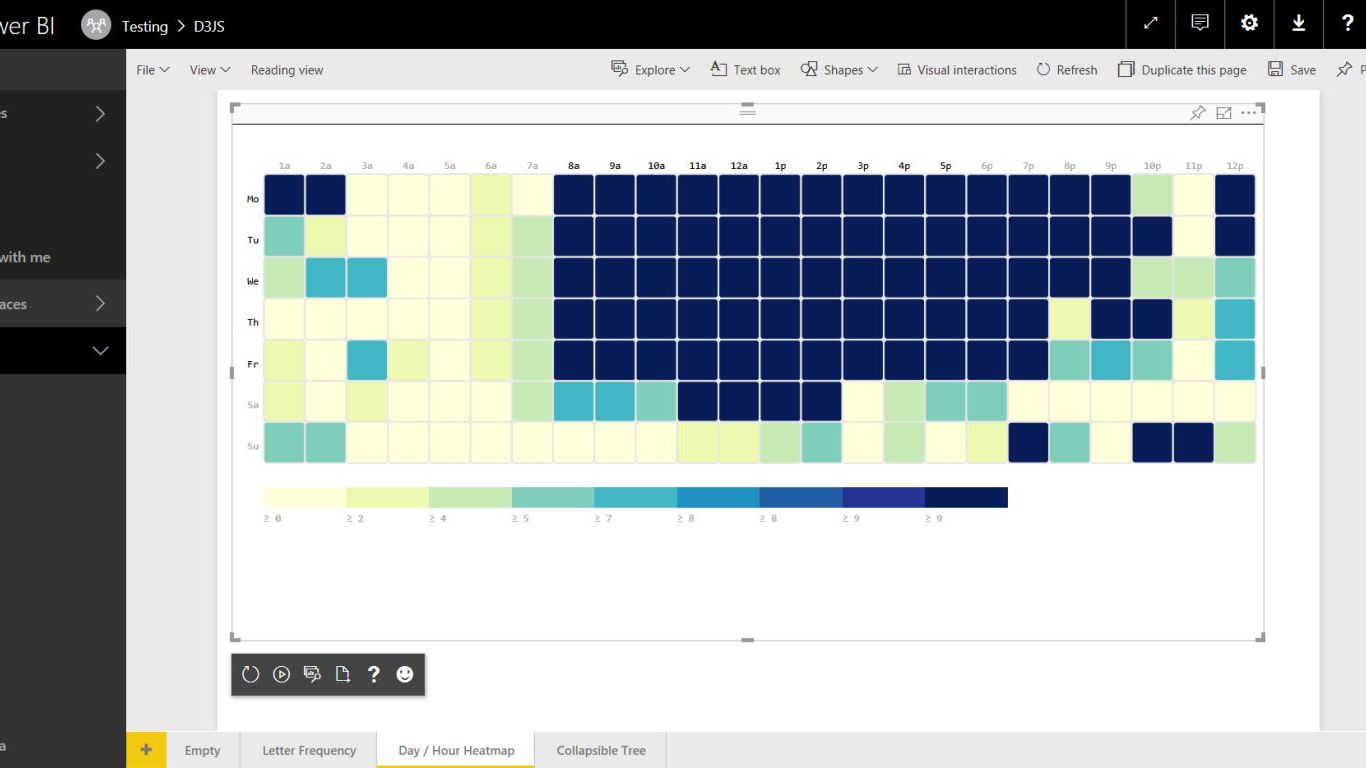Open 'with me' sidebar item
This screenshot has height=768, width=1366.
click(x=25, y=257)
